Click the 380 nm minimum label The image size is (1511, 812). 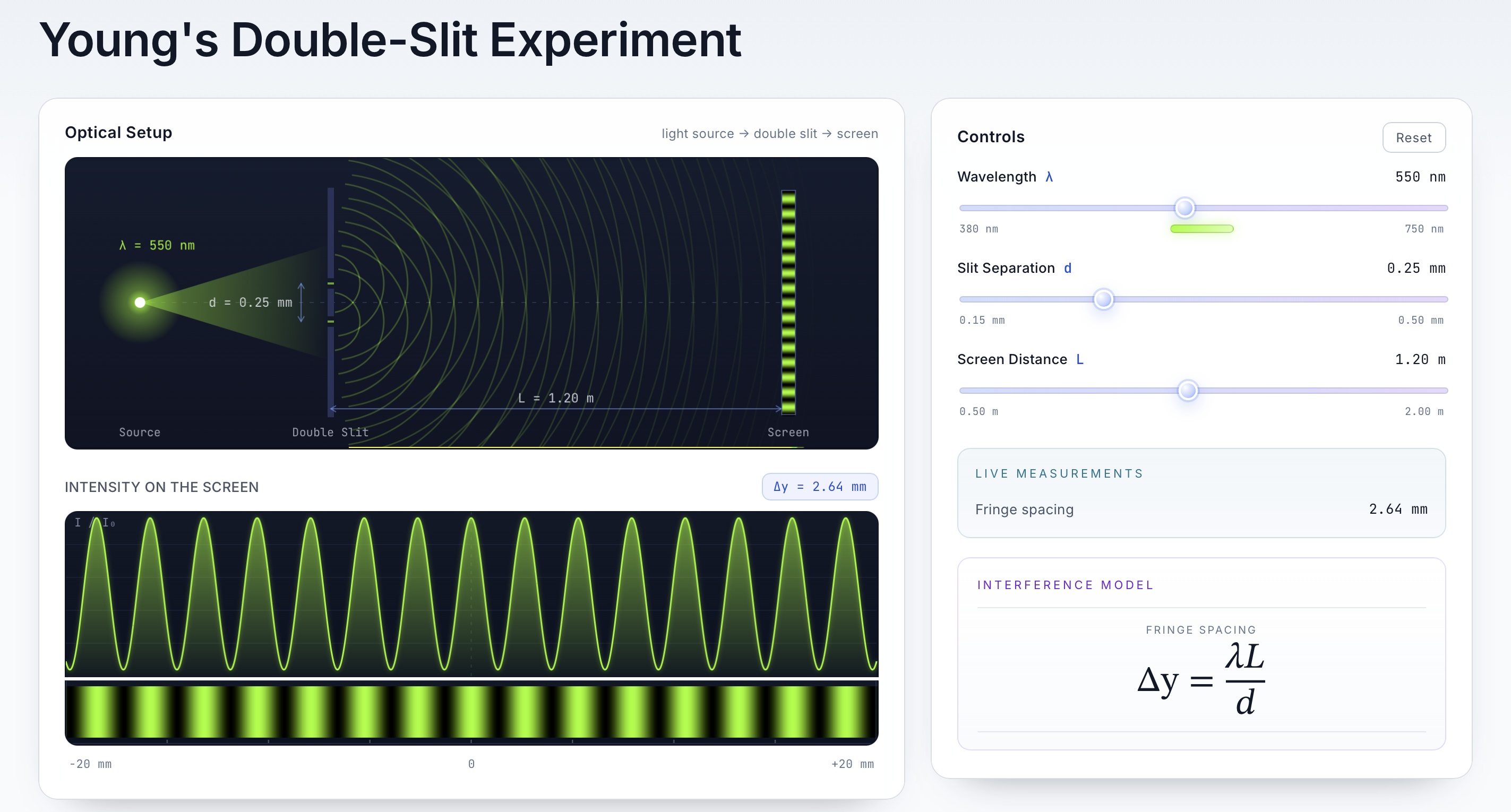coord(978,229)
